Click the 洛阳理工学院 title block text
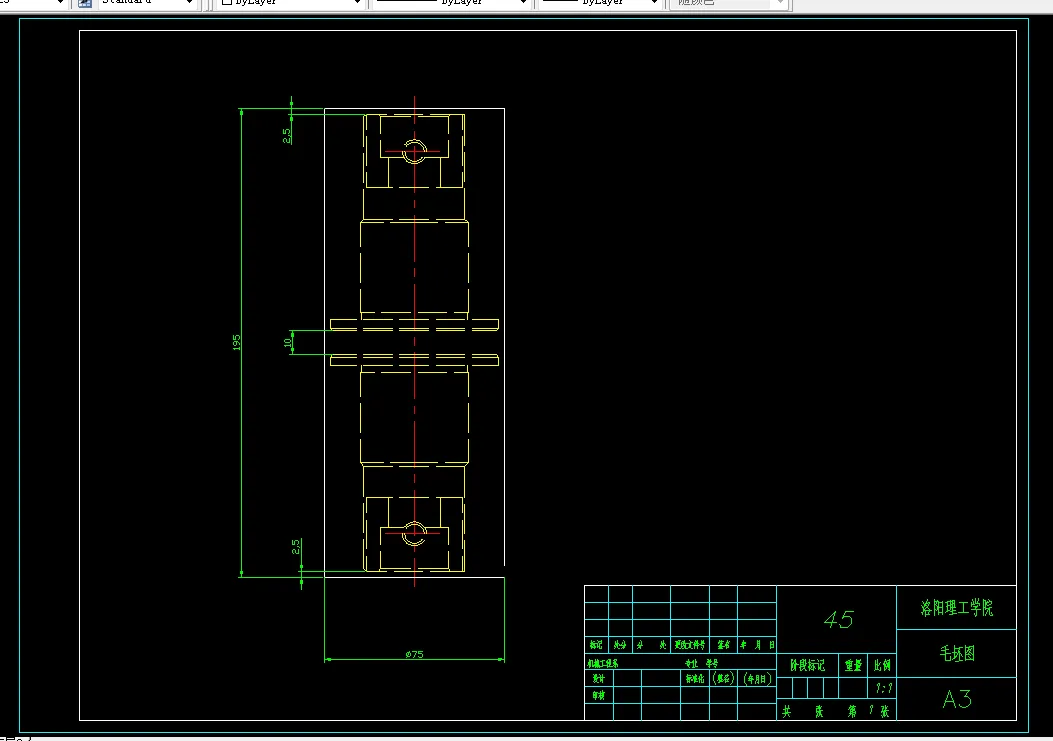This screenshot has height=741, width=1053. click(956, 608)
